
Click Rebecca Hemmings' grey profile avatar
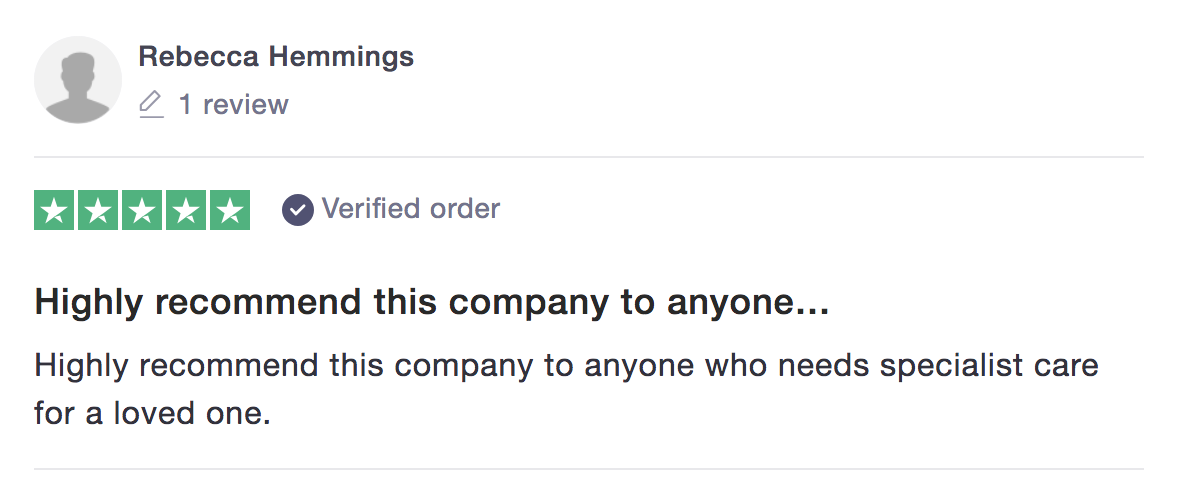point(78,80)
